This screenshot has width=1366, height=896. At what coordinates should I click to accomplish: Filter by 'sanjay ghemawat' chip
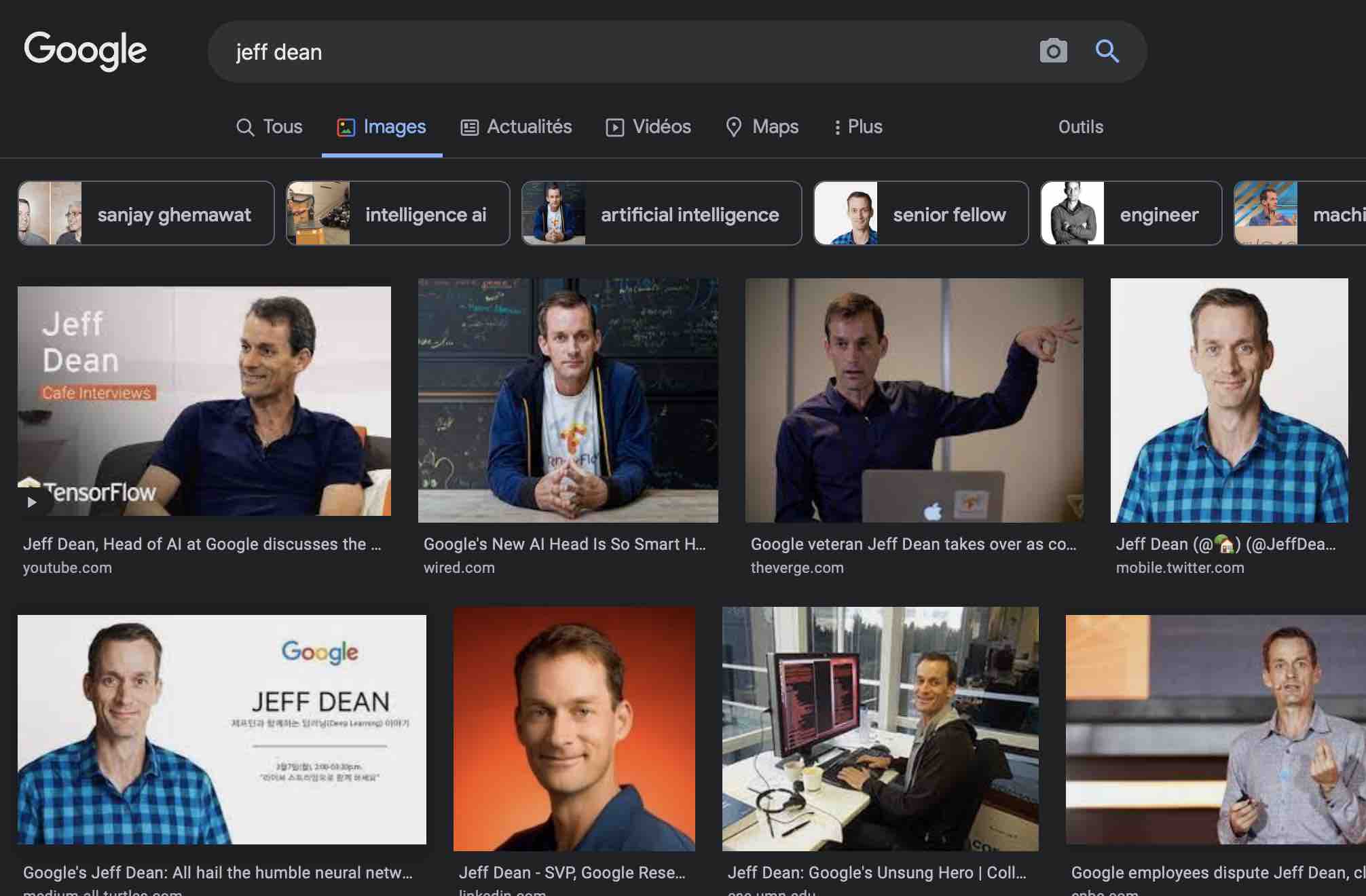146,213
